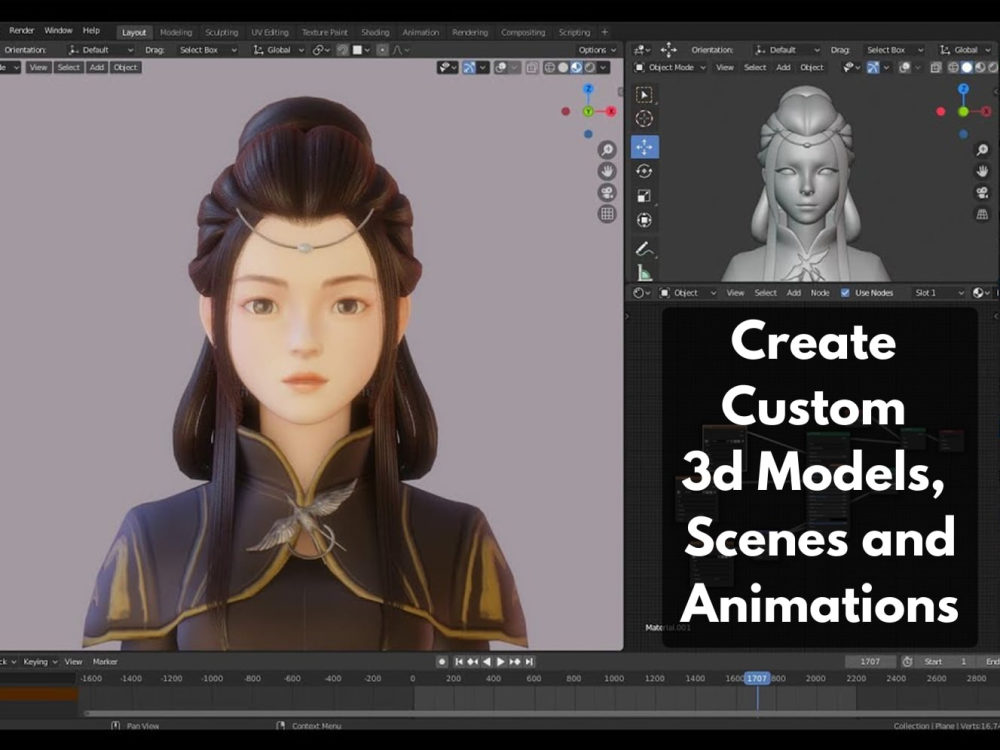Click the pan hand icon in right viewport
The width and height of the screenshot is (1000, 750).
pyautogui.click(x=982, y=171)
